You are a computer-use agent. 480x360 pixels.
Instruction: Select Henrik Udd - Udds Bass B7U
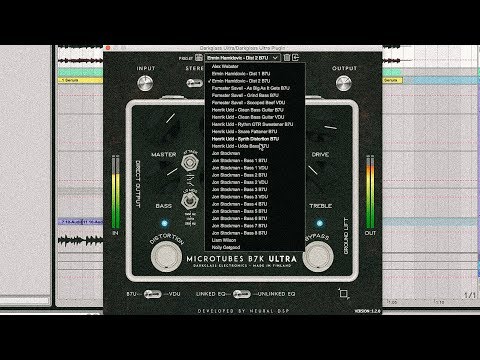tap(255, 146)
